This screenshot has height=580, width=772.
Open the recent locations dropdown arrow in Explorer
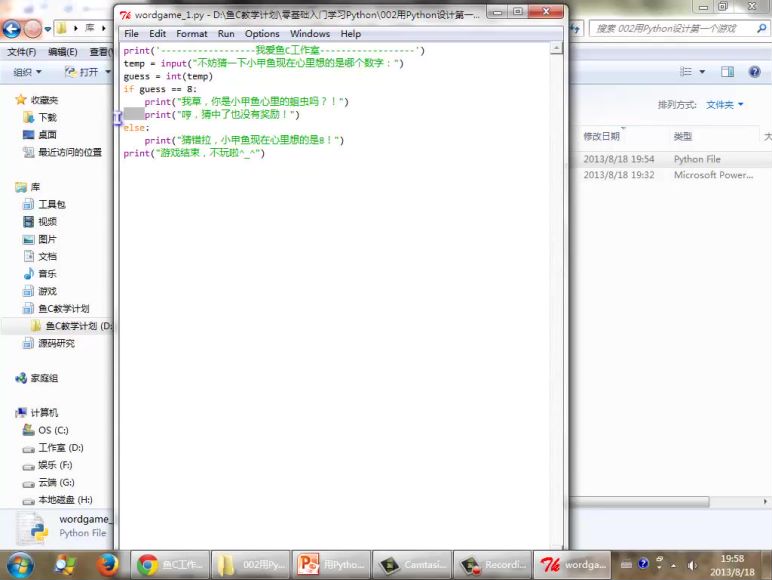tap(48, 29)
